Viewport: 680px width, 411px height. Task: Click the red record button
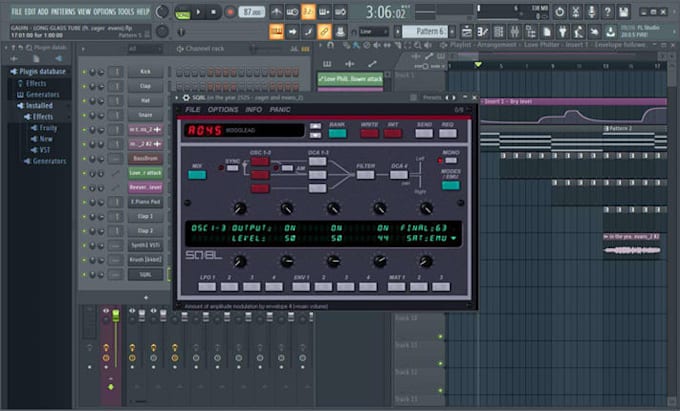point(230,12)
